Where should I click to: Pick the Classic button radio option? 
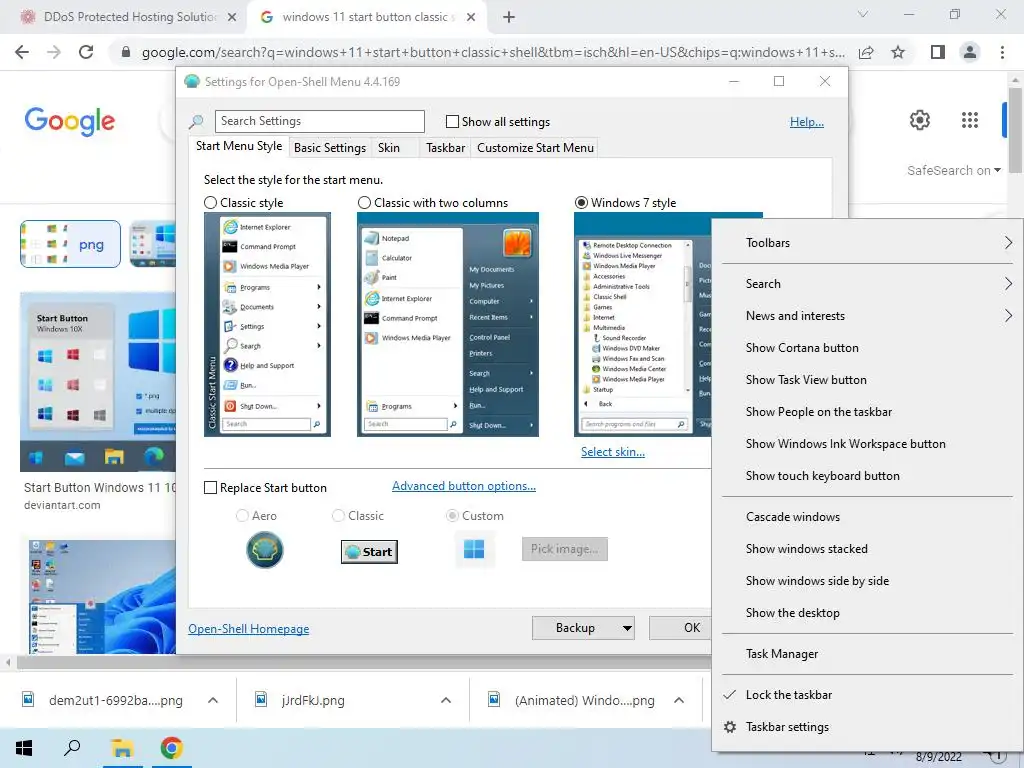pos(338,516)
